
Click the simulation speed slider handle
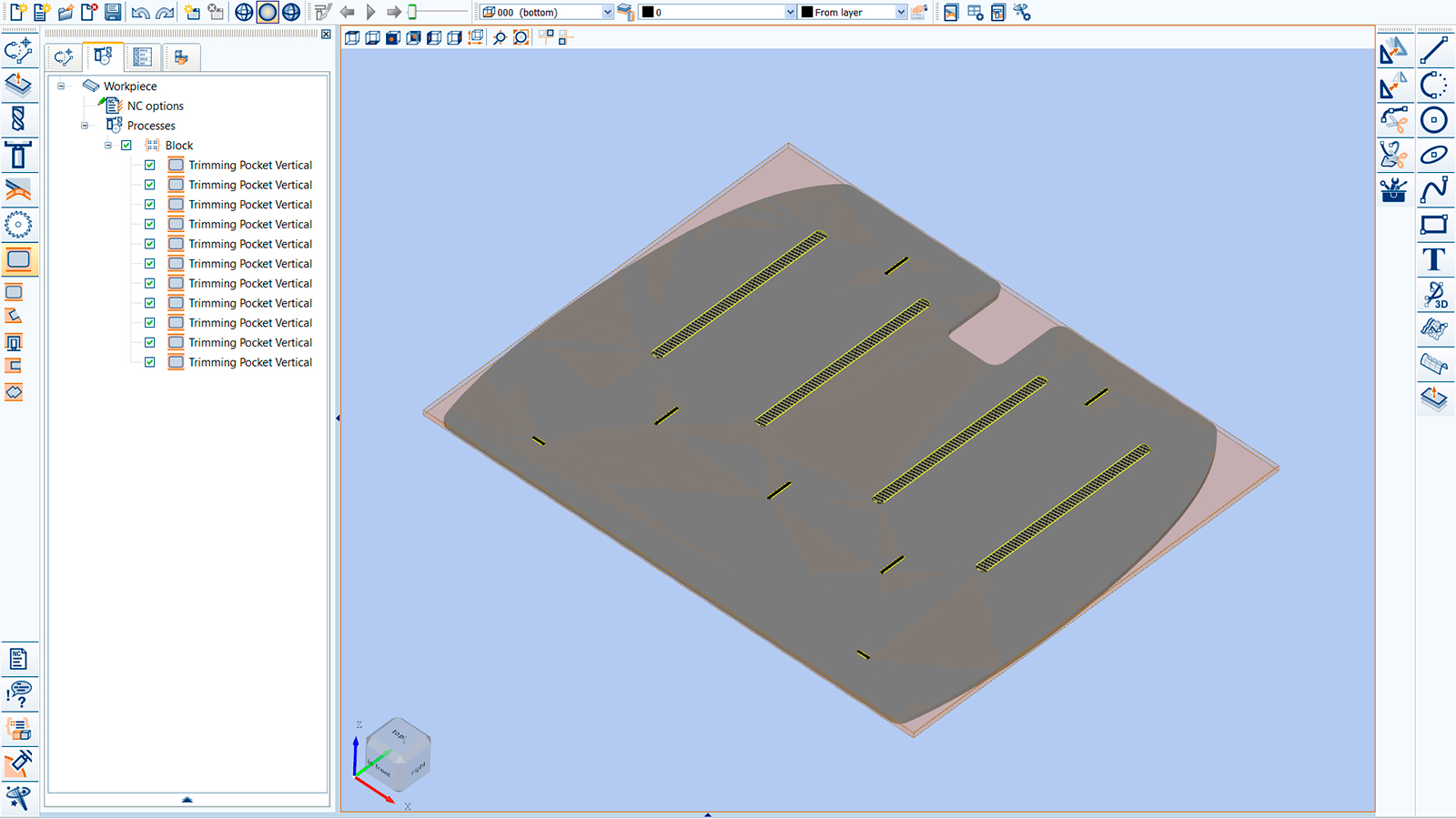[x=411, y=12]
